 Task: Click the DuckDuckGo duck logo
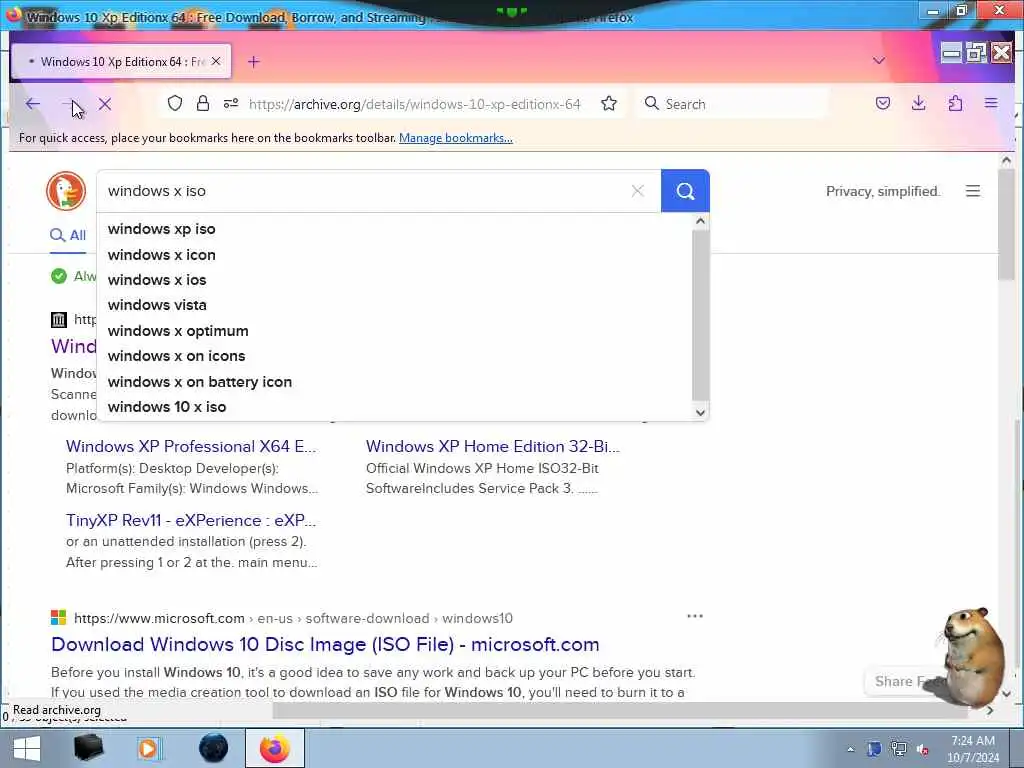(x=66, y=191)
